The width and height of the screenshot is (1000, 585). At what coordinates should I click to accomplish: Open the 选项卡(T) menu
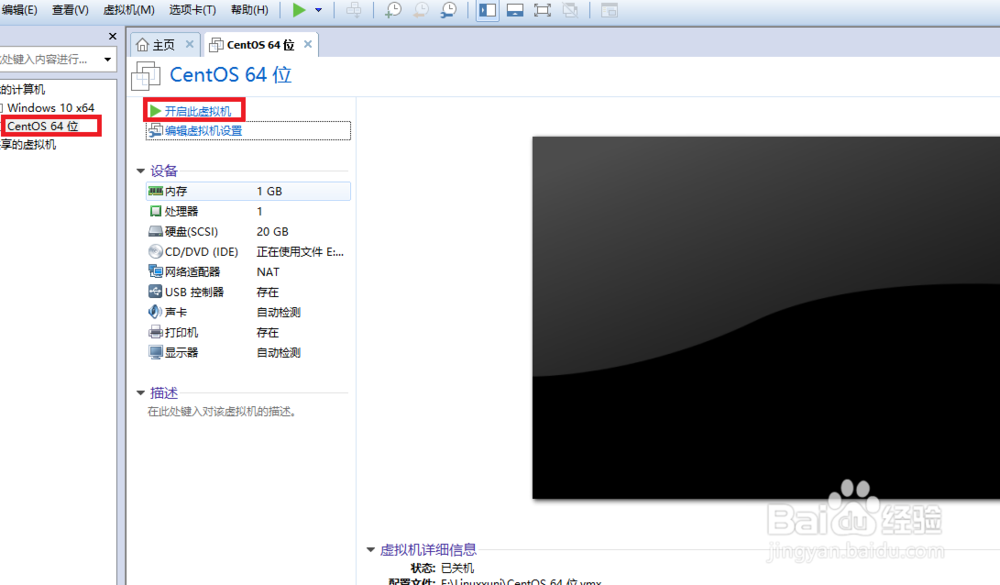[193, 10]
